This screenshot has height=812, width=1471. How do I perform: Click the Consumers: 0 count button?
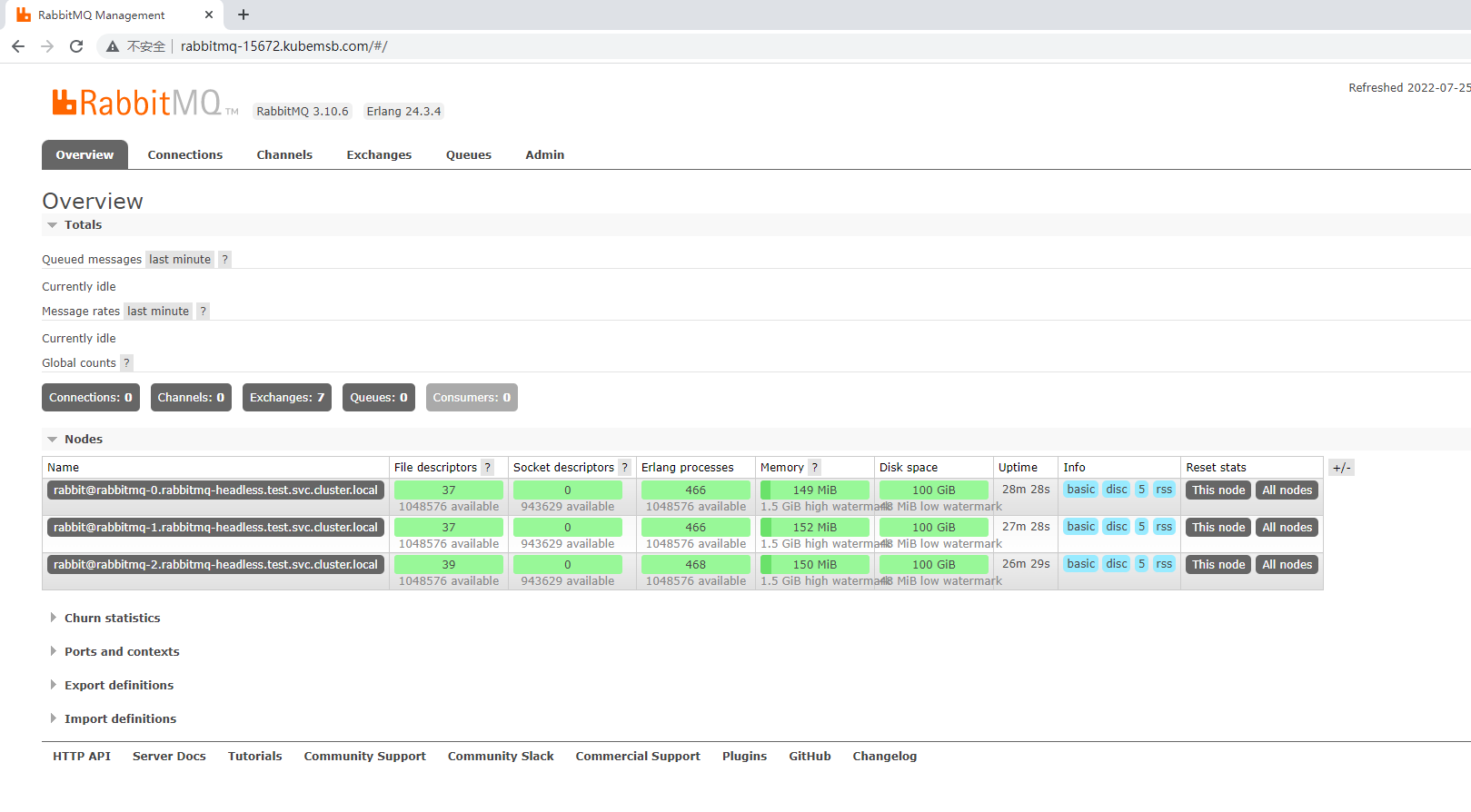coord(472,398)
